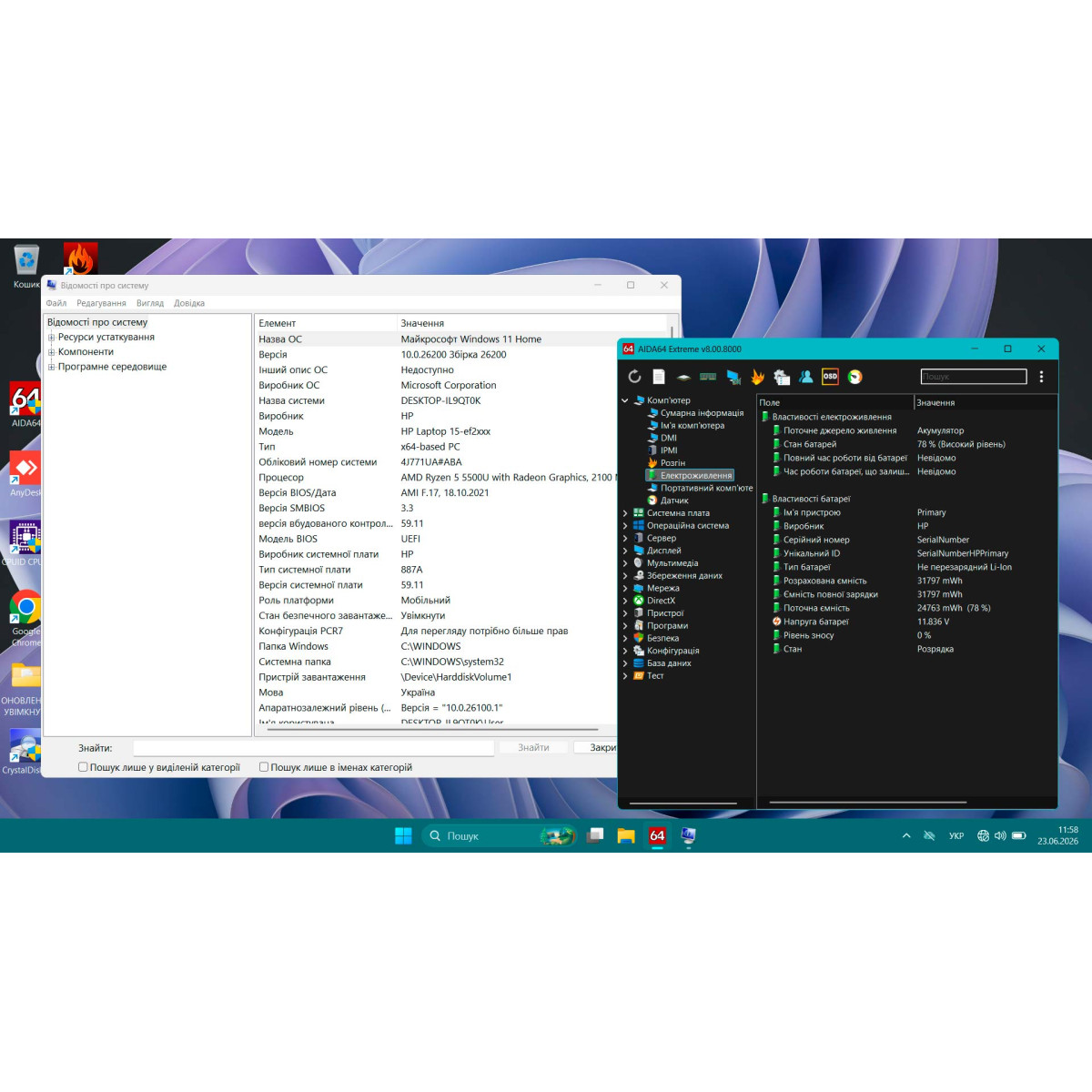Screen dimensions: 1092x1092
Task: Click the taskbar clock showing 11:58
Action: pyautogui.click(x=1058, y=835)
